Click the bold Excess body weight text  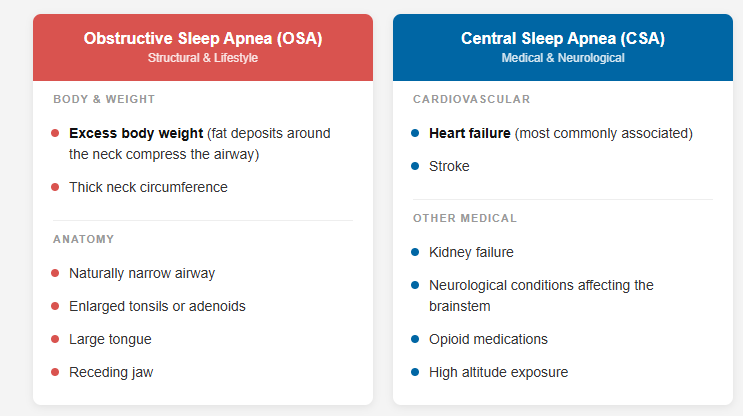(136, 133)
